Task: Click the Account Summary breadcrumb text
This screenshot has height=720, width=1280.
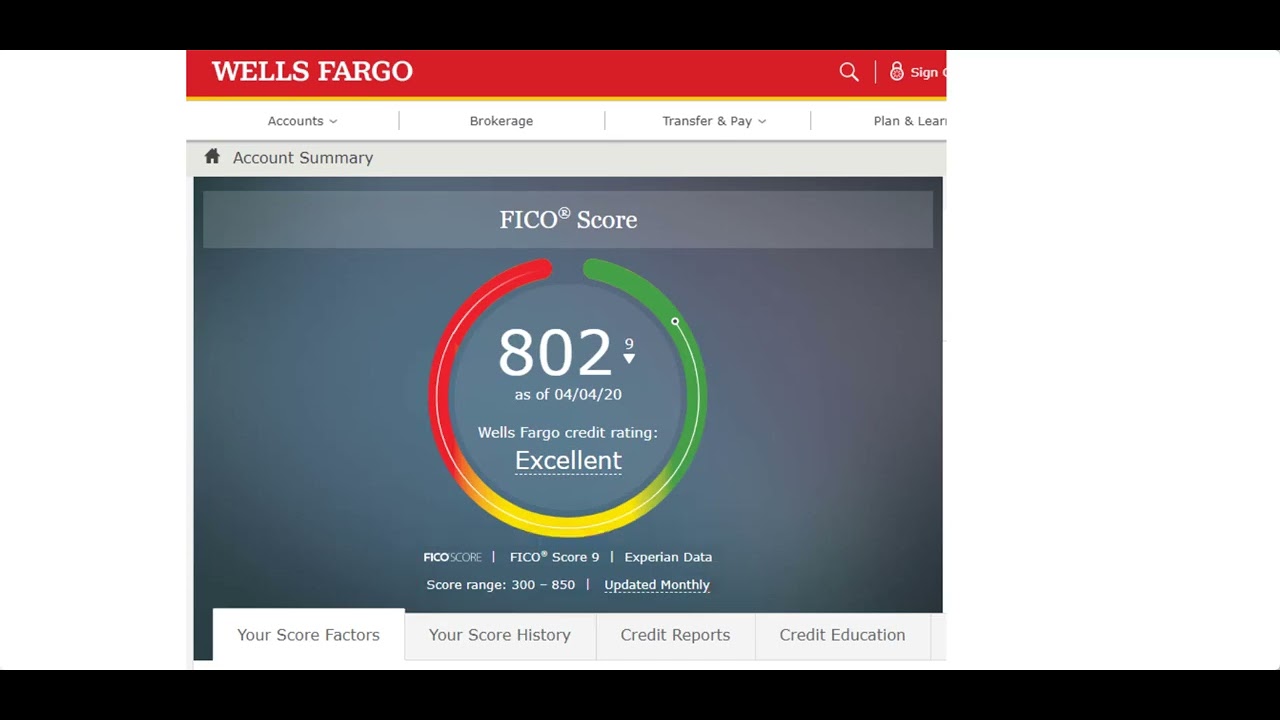Action: click(303, 158)
